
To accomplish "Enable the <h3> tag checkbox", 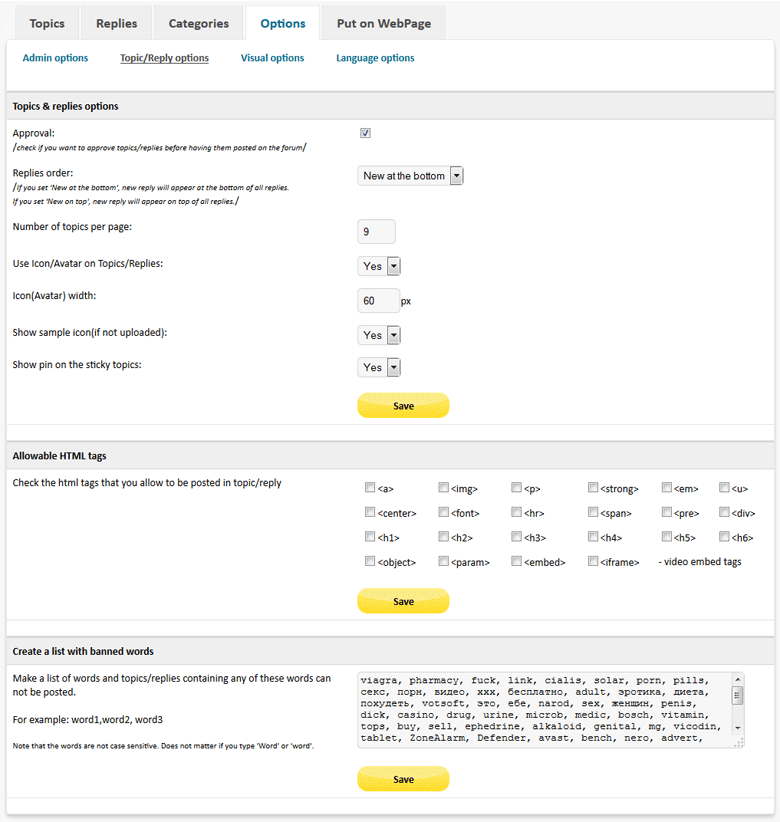I will click(x=516, y=536).
